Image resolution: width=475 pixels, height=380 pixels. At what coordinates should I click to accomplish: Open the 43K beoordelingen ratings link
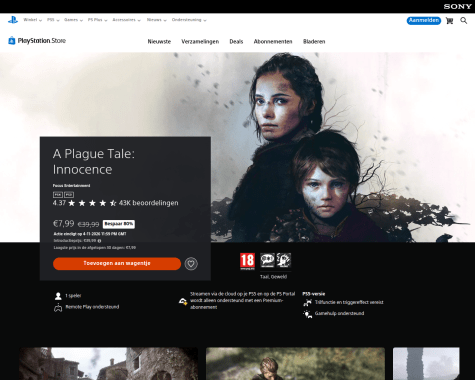point(149,203)
